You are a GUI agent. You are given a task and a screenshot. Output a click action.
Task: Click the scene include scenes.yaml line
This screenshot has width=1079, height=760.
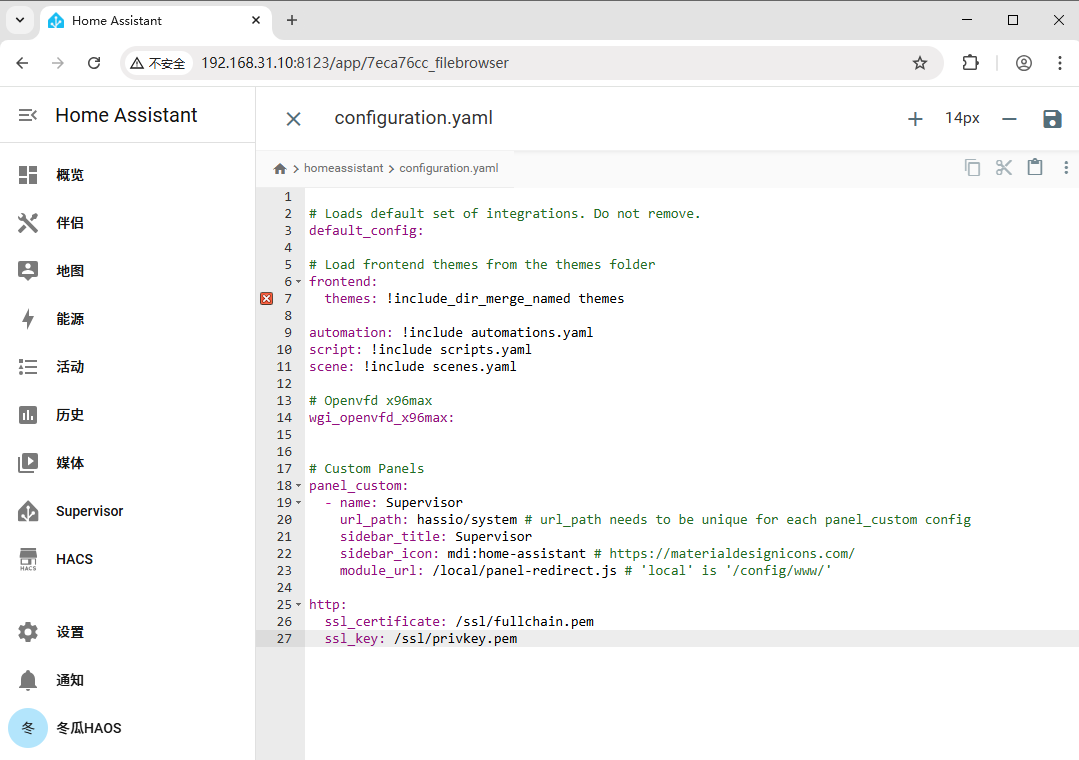coord(412,366)
